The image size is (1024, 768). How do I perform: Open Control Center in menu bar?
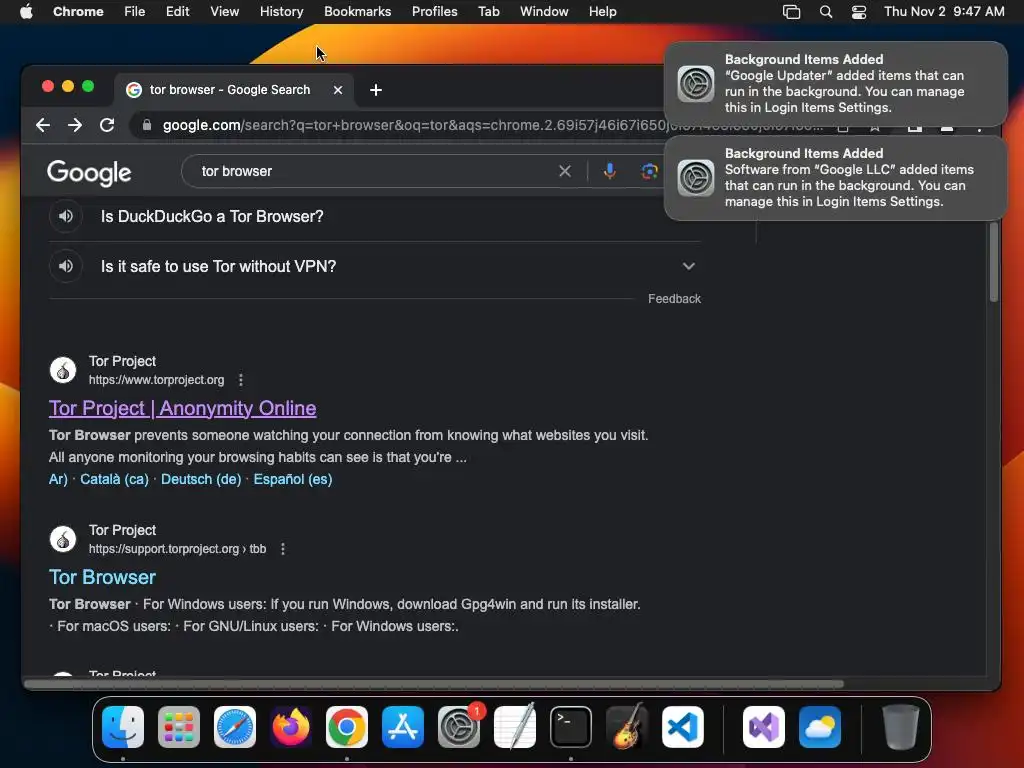(859, 11)
